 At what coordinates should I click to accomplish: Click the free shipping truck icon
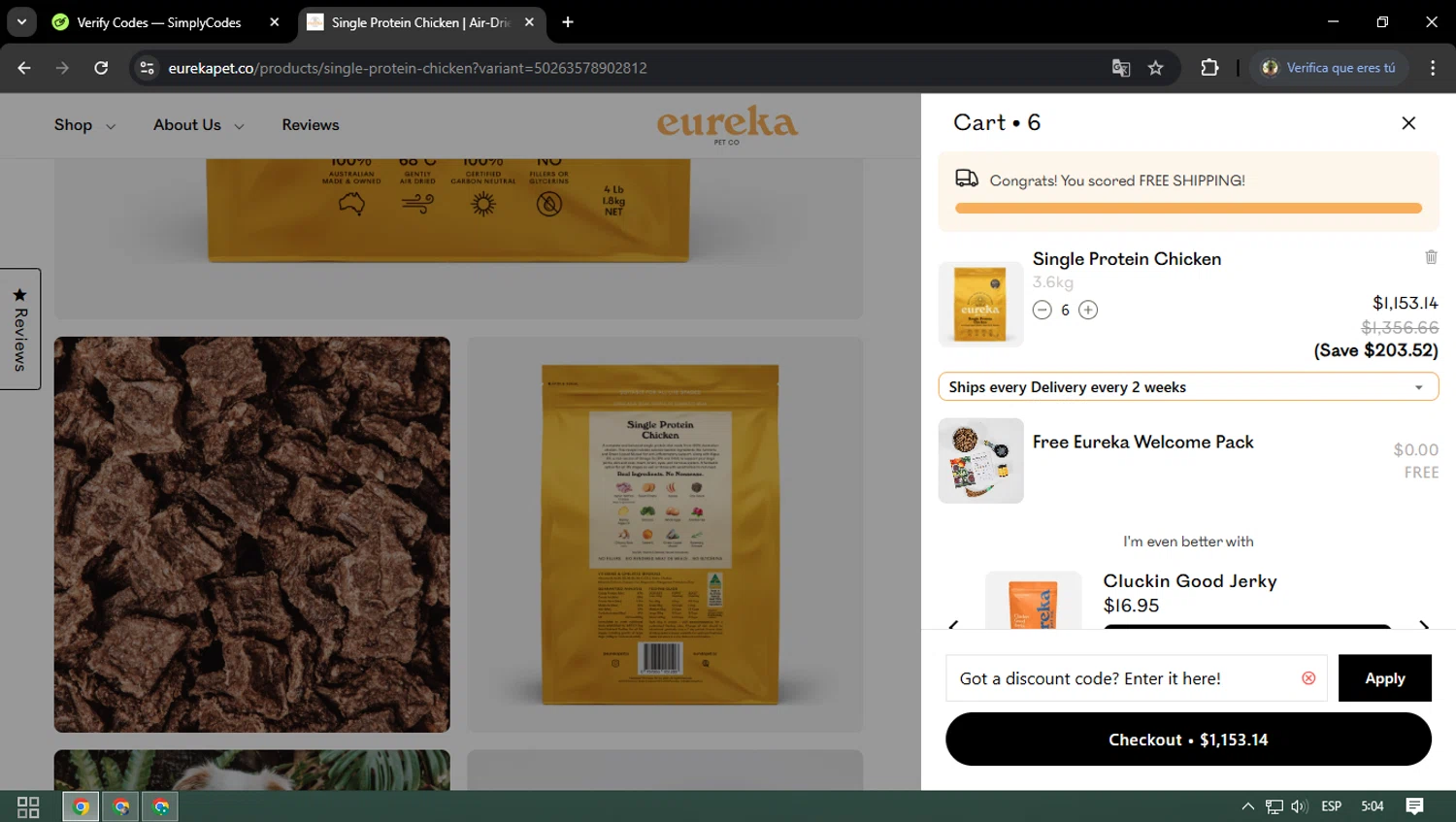(967, 179)
